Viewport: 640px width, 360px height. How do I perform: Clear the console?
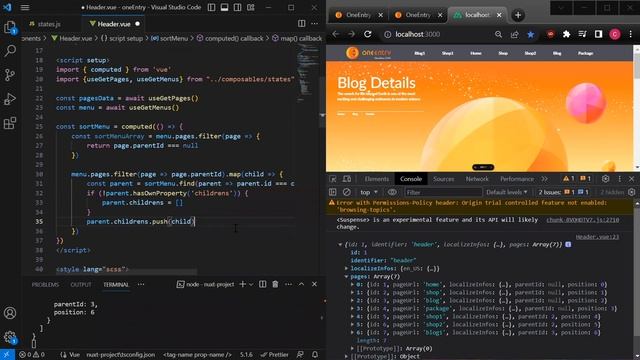click(347, 192)
